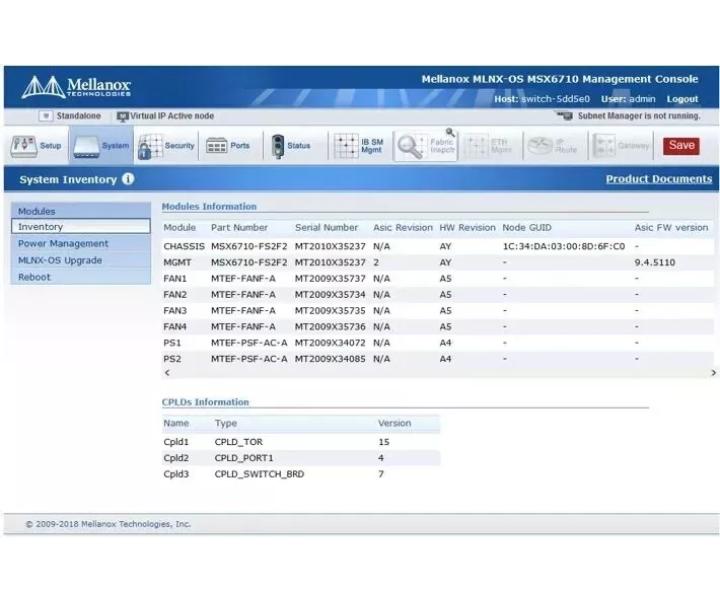The width and height of the screenshot is (720, 600).
Task: Click the FAN2 module row label
Action: pos(175,294)
